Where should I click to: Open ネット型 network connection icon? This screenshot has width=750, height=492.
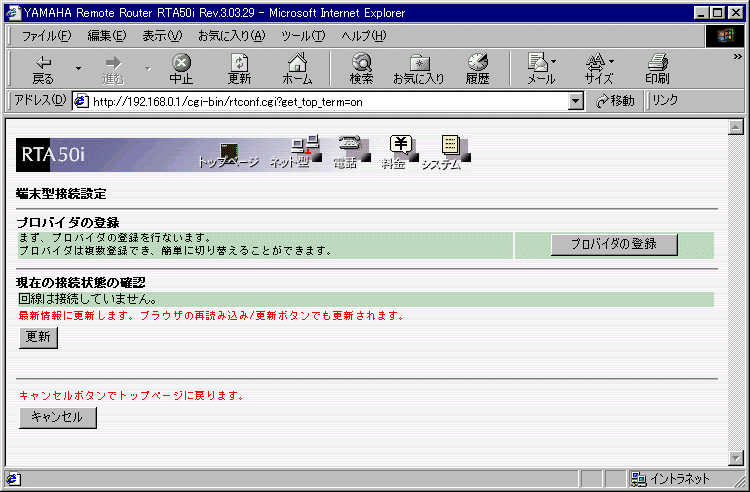click(295, 152)
